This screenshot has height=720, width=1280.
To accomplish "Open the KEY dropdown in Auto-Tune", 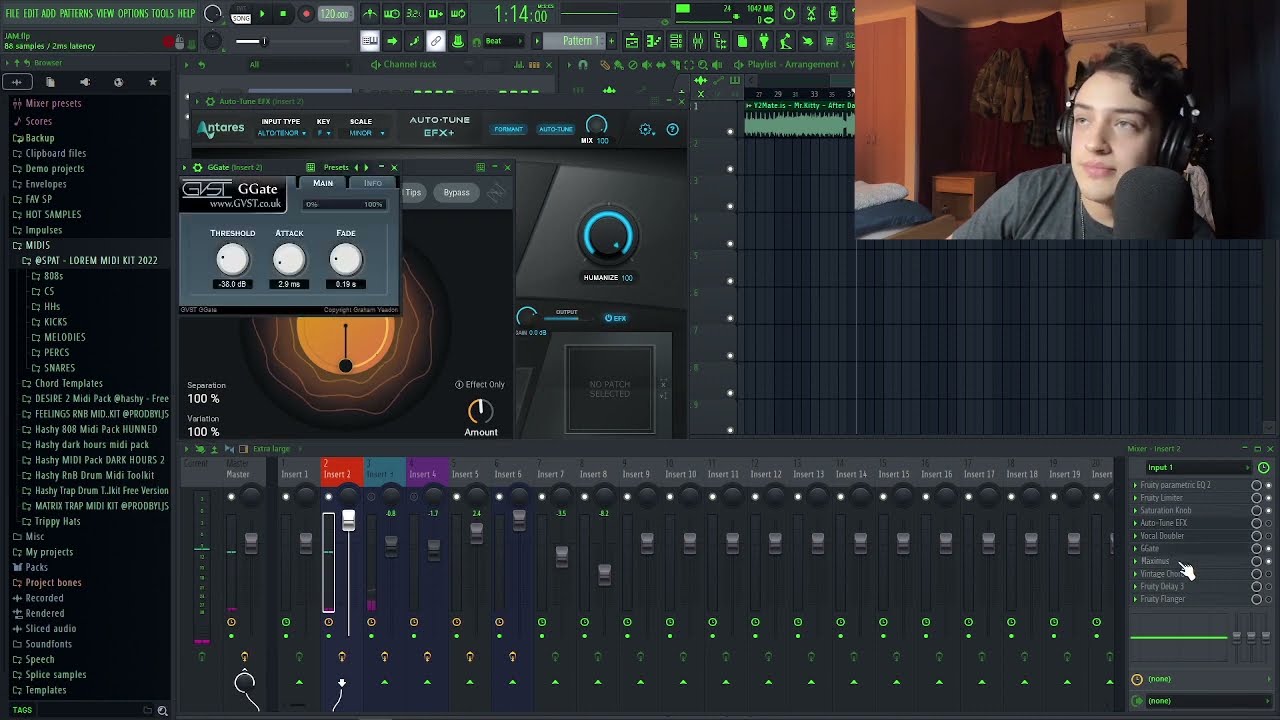I will tap(324, 133).
